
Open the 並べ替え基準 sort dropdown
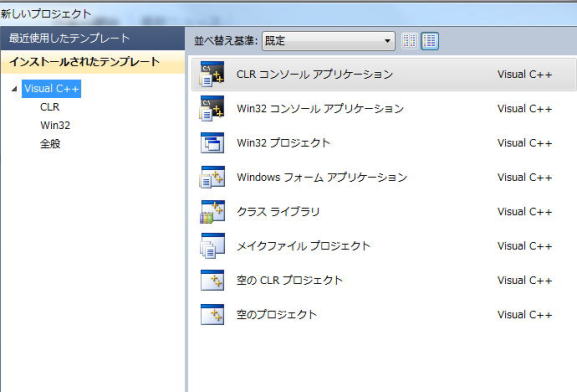click(x=328, y=40)
